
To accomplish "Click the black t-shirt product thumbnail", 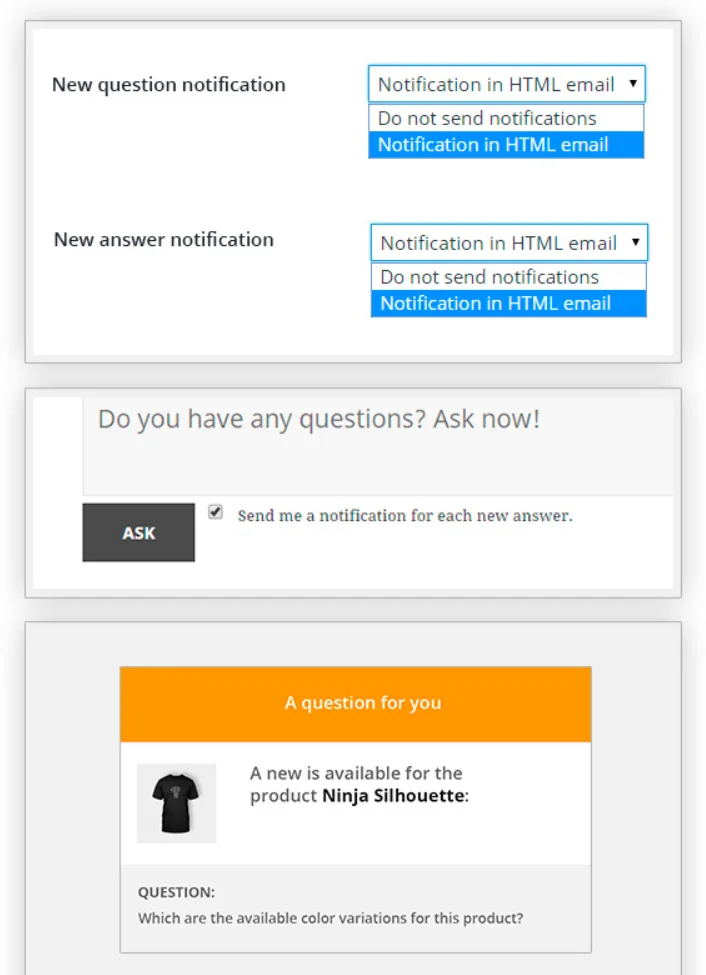I will (x=176, y=803).
